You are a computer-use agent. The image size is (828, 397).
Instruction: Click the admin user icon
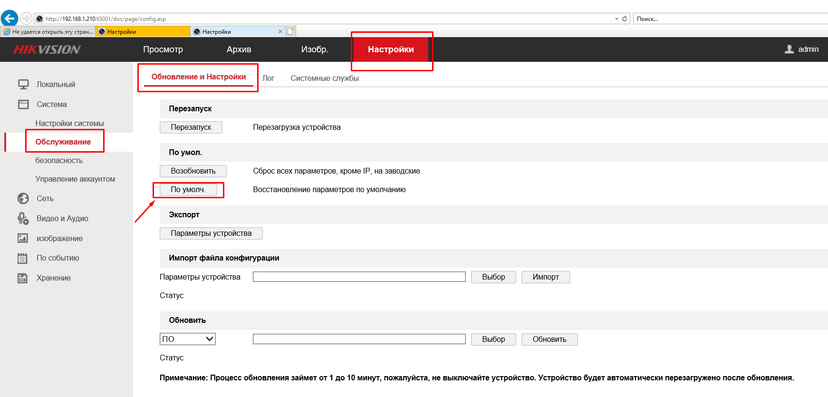click(x=789, y=49)
